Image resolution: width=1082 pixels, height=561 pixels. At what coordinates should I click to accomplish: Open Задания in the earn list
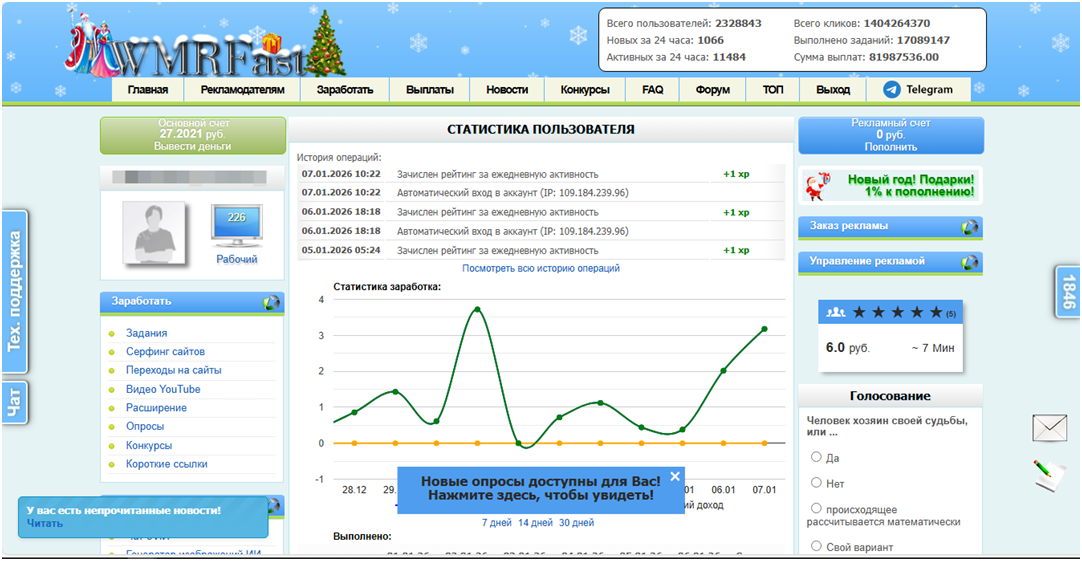pos(146,333)
